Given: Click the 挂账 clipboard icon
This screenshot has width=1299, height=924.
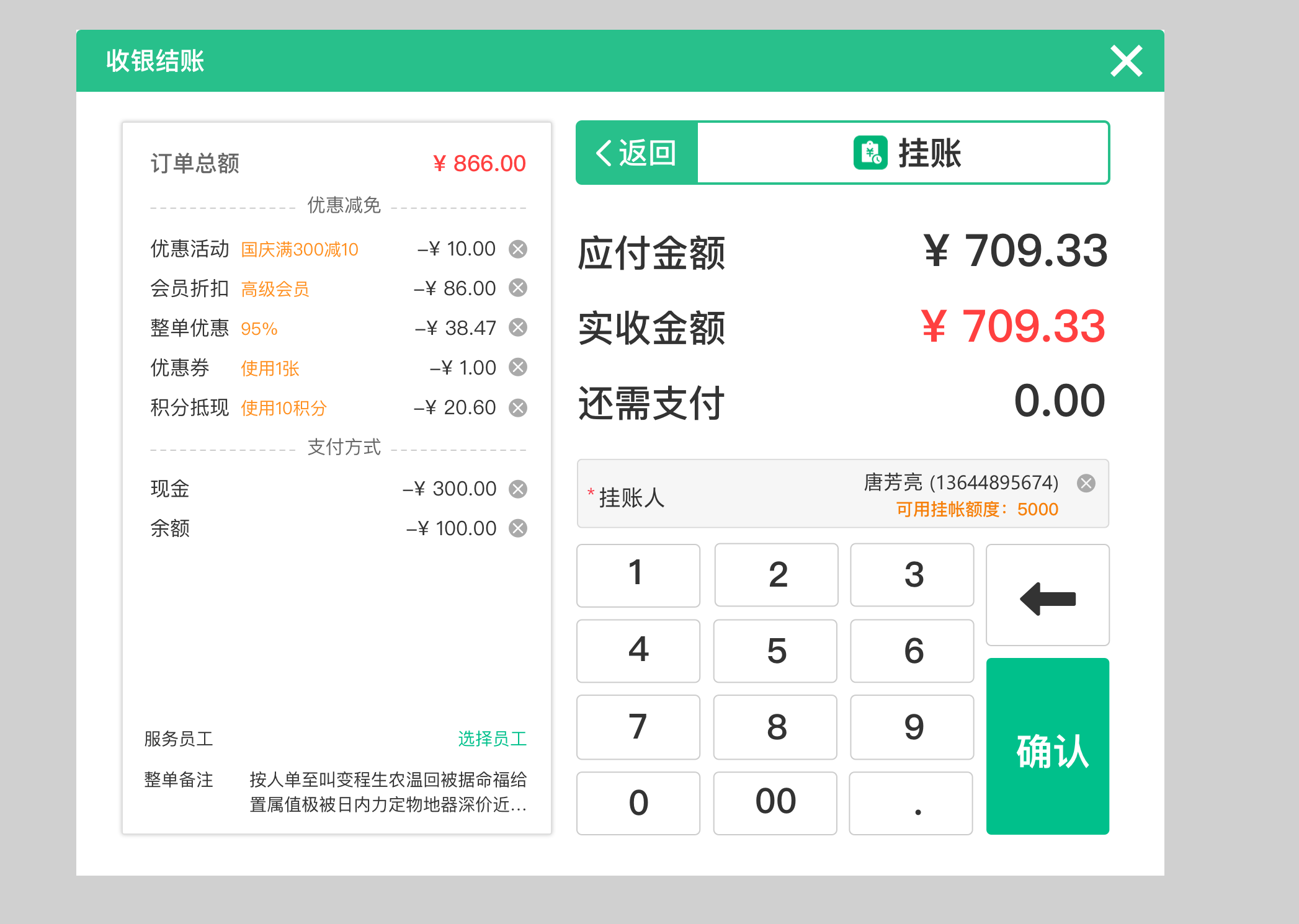Looking at the screenshot, I should click(x=870, y=153).
